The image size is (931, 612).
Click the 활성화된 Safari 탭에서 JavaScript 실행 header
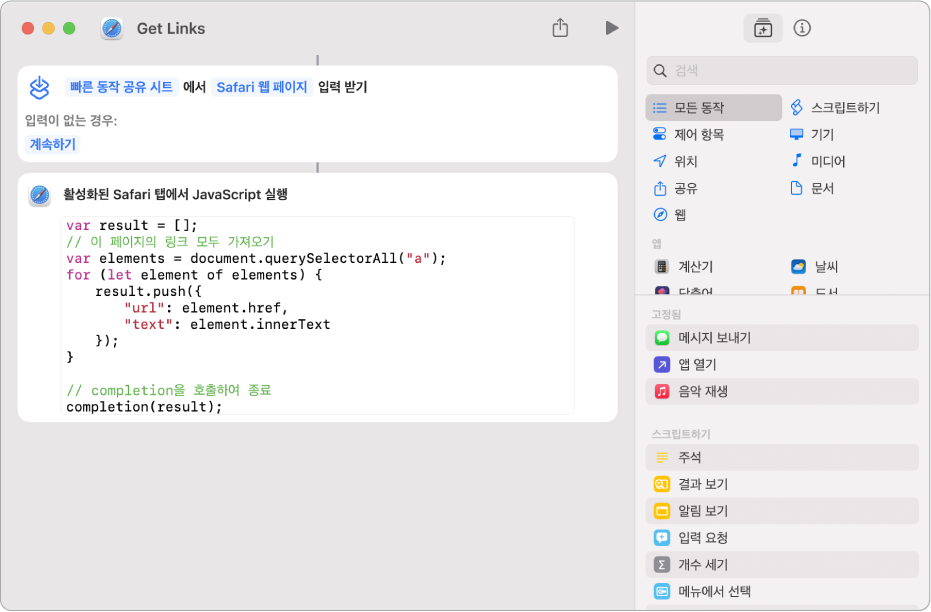pyautogui.click(x=176, y=195)
